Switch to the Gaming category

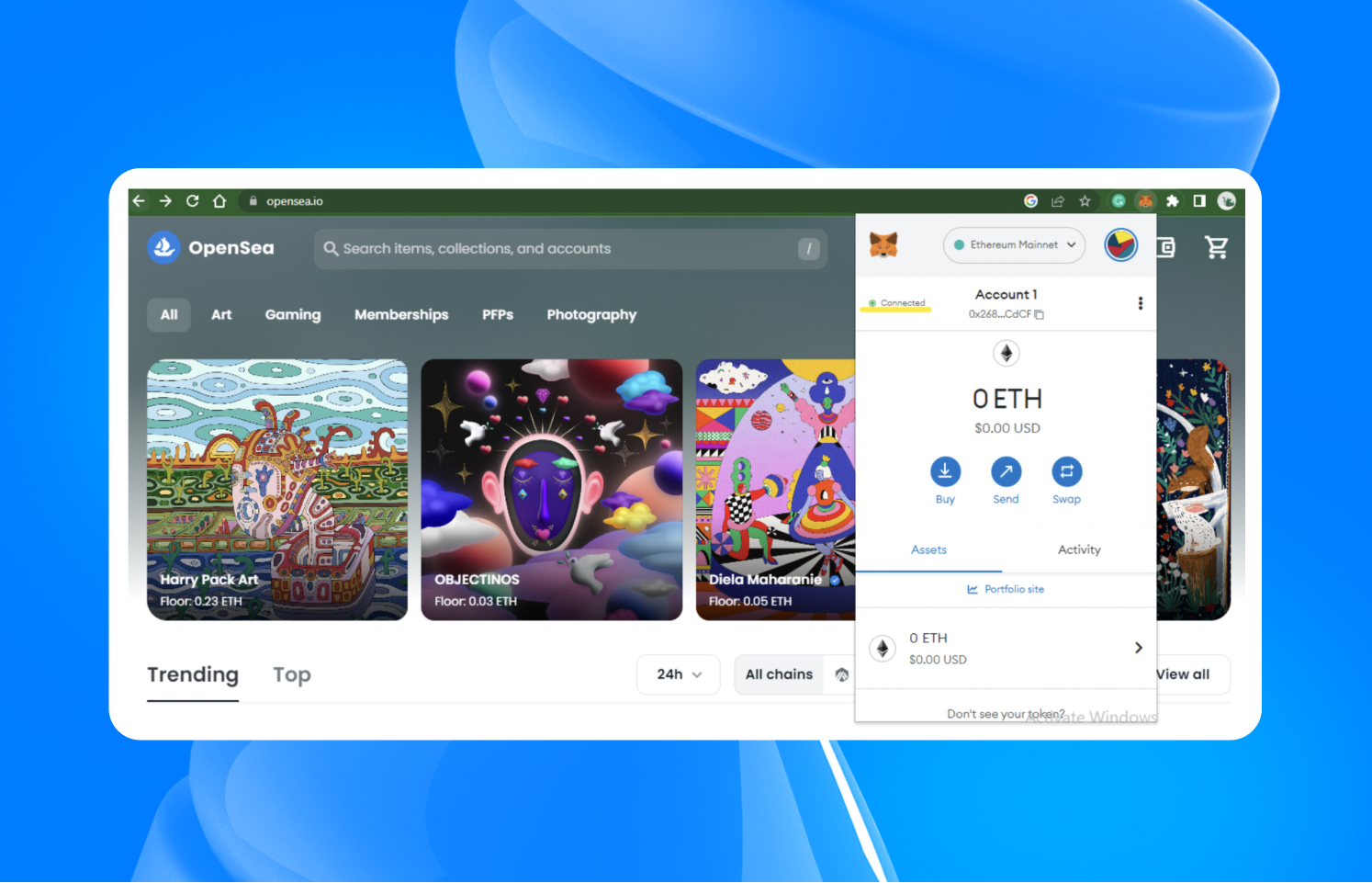pos(293,314)
